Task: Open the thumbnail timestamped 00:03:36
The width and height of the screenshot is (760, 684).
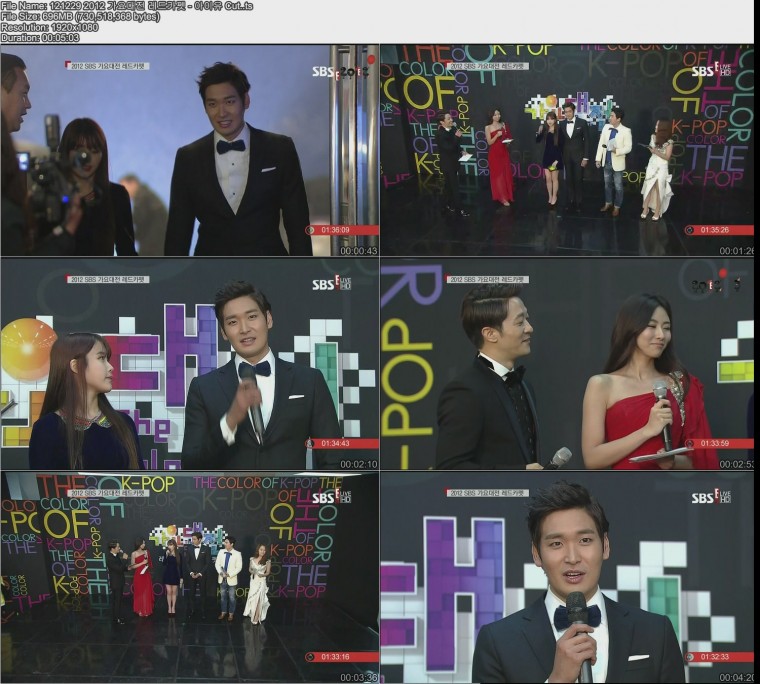Action: click(190, 577)
